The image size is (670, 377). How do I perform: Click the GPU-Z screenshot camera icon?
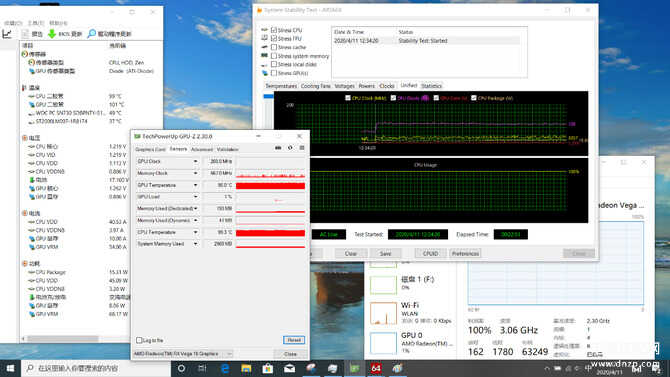278,148
